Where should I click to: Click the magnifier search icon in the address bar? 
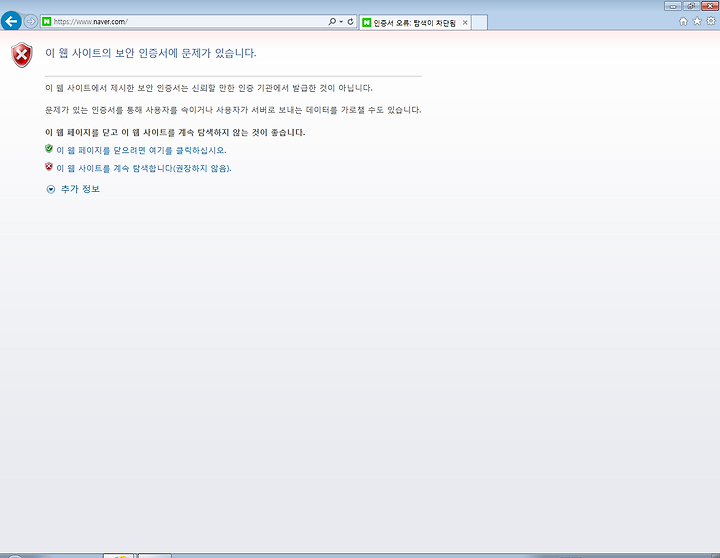[332, 22]
